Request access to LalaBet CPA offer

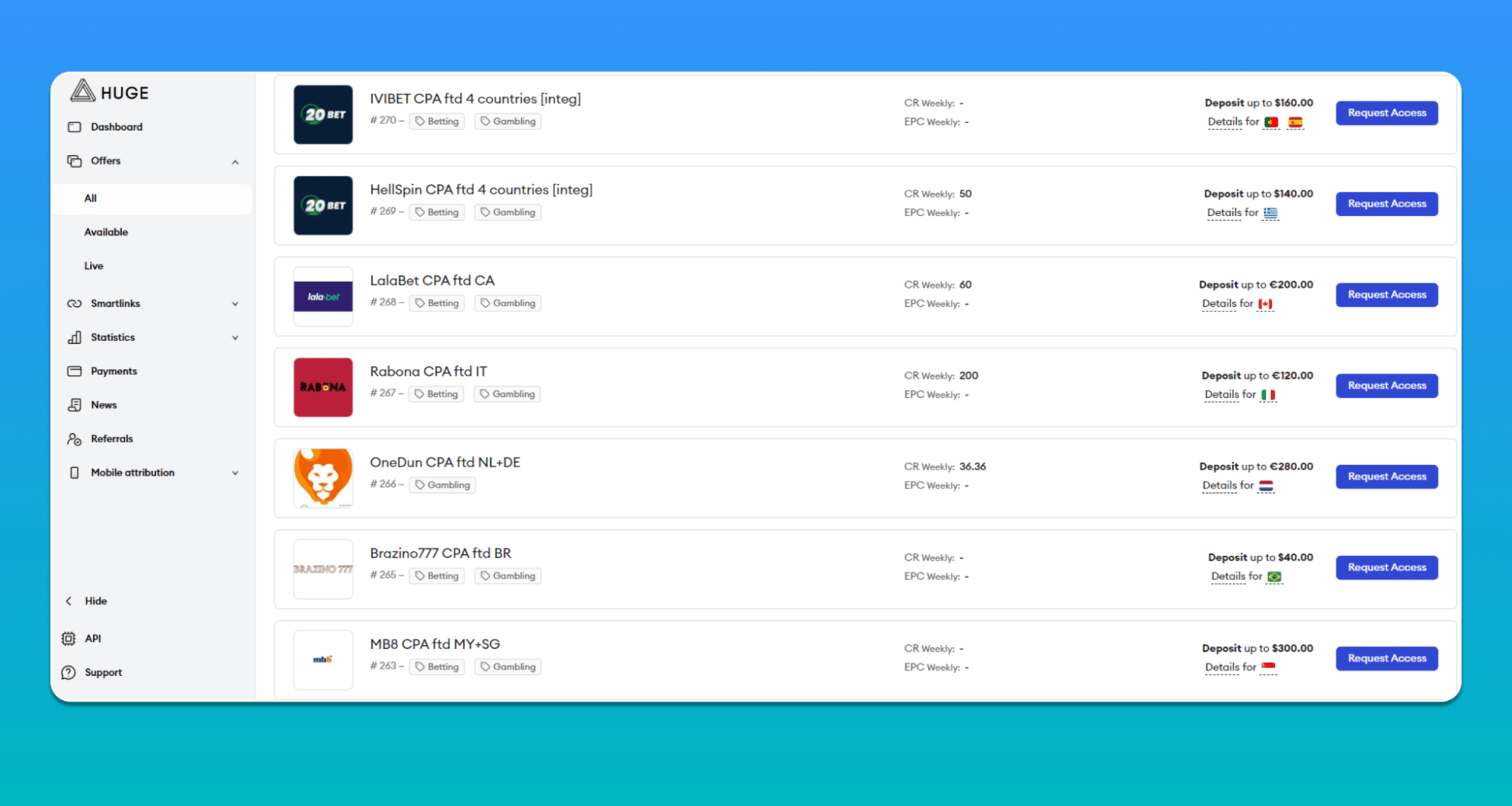tap(1386, 295)
